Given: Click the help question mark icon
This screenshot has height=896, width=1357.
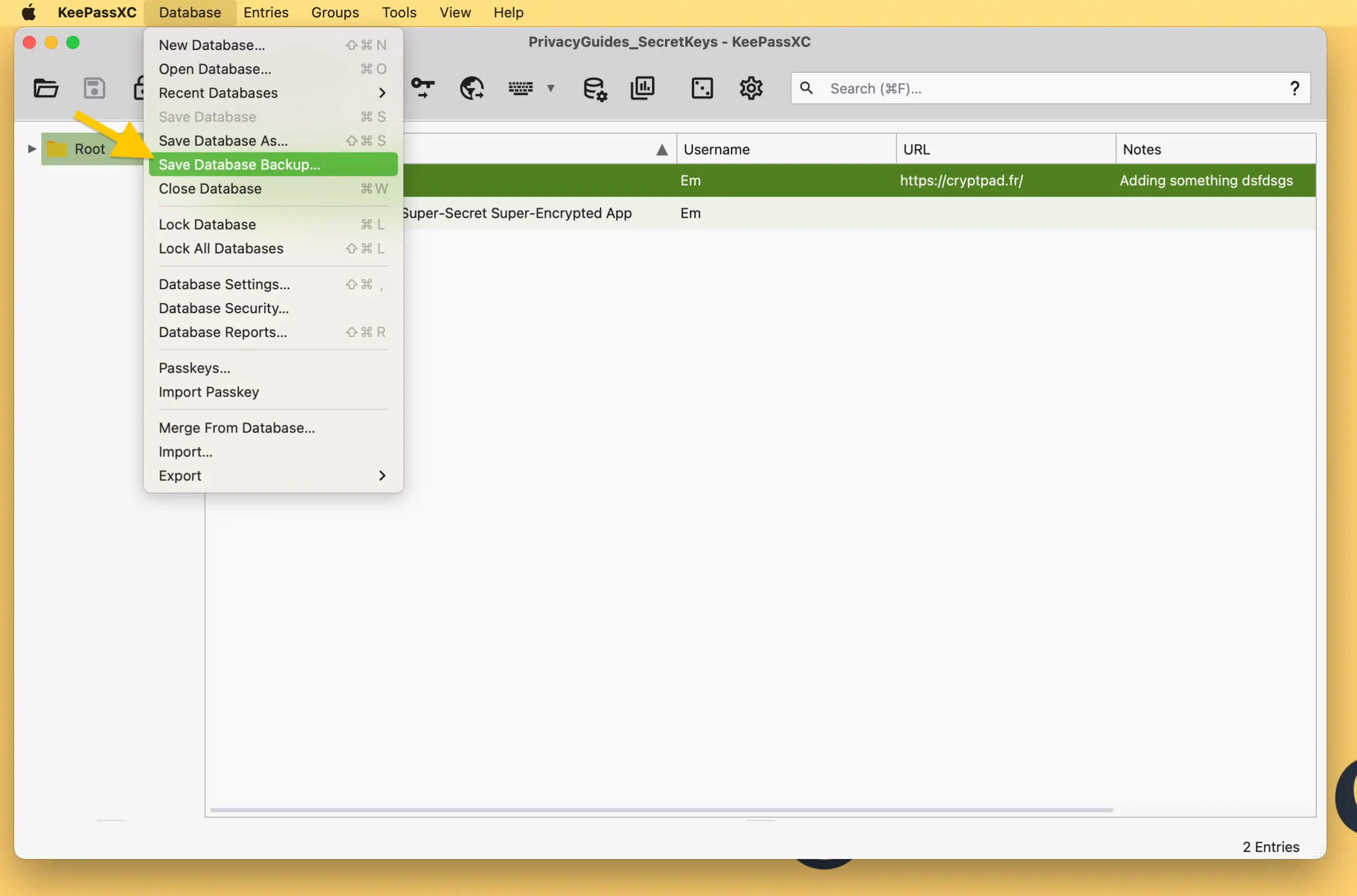Looking at the screenshot, I should point(1295,87).
